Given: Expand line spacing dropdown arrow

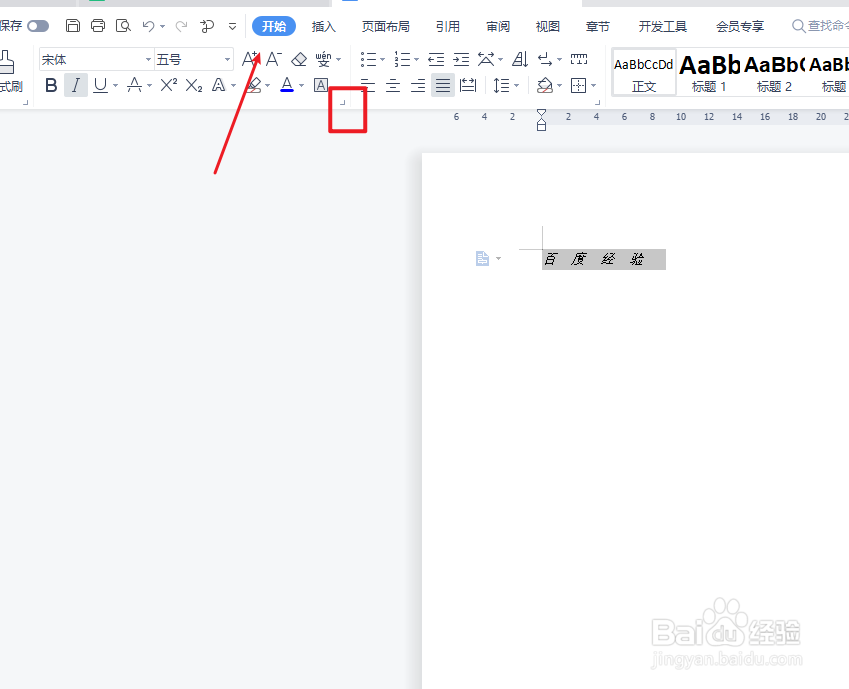Looking at the screenshot, I should coord(517,86).
